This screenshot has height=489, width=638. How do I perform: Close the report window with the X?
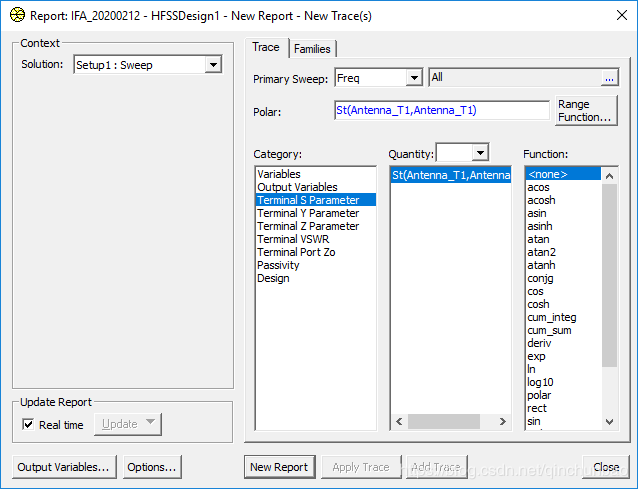point(622,15)
